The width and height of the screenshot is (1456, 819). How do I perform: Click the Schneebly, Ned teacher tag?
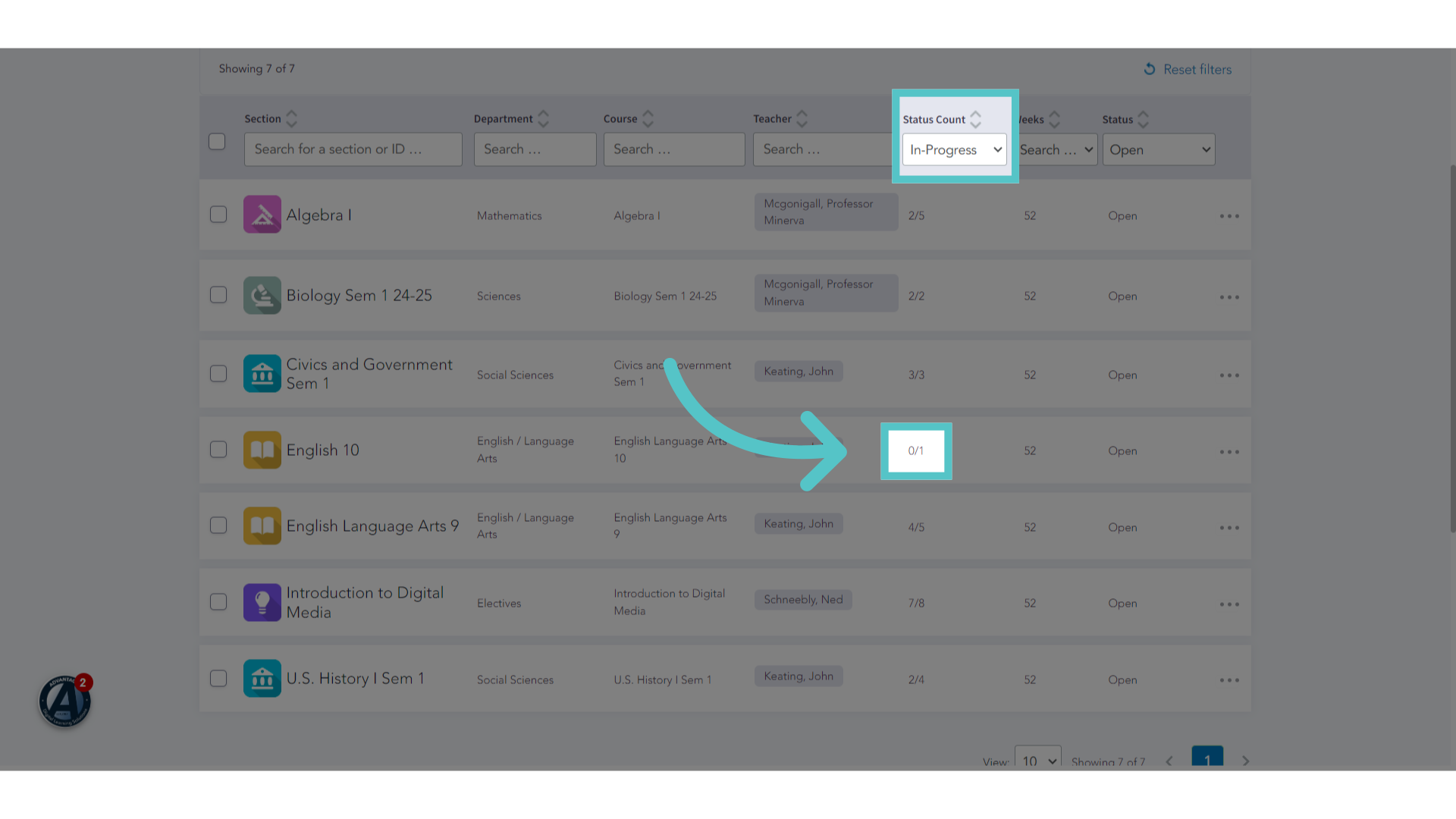coord(803,600)
